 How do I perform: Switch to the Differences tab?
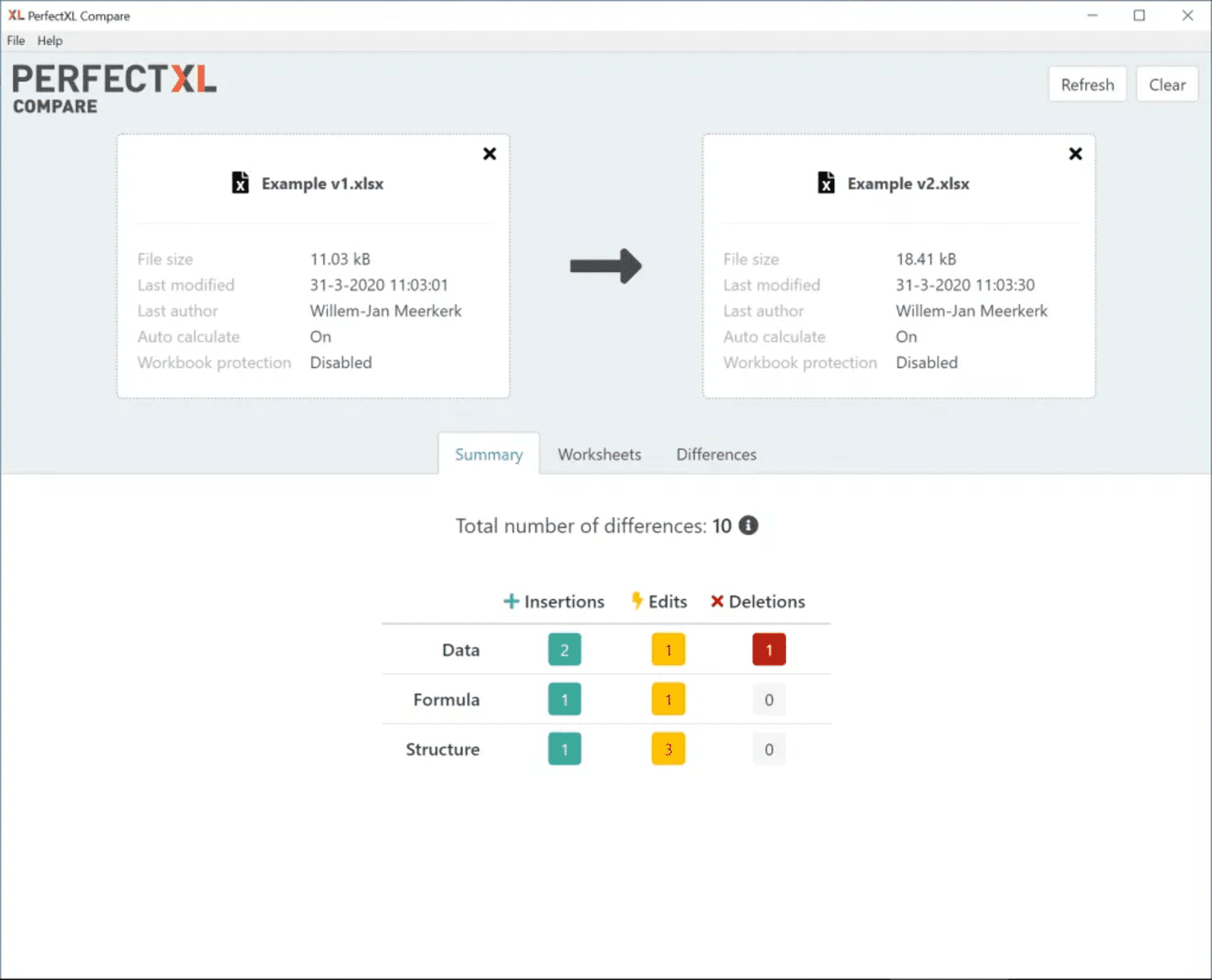pyautogui.click(x=716, y=454)
